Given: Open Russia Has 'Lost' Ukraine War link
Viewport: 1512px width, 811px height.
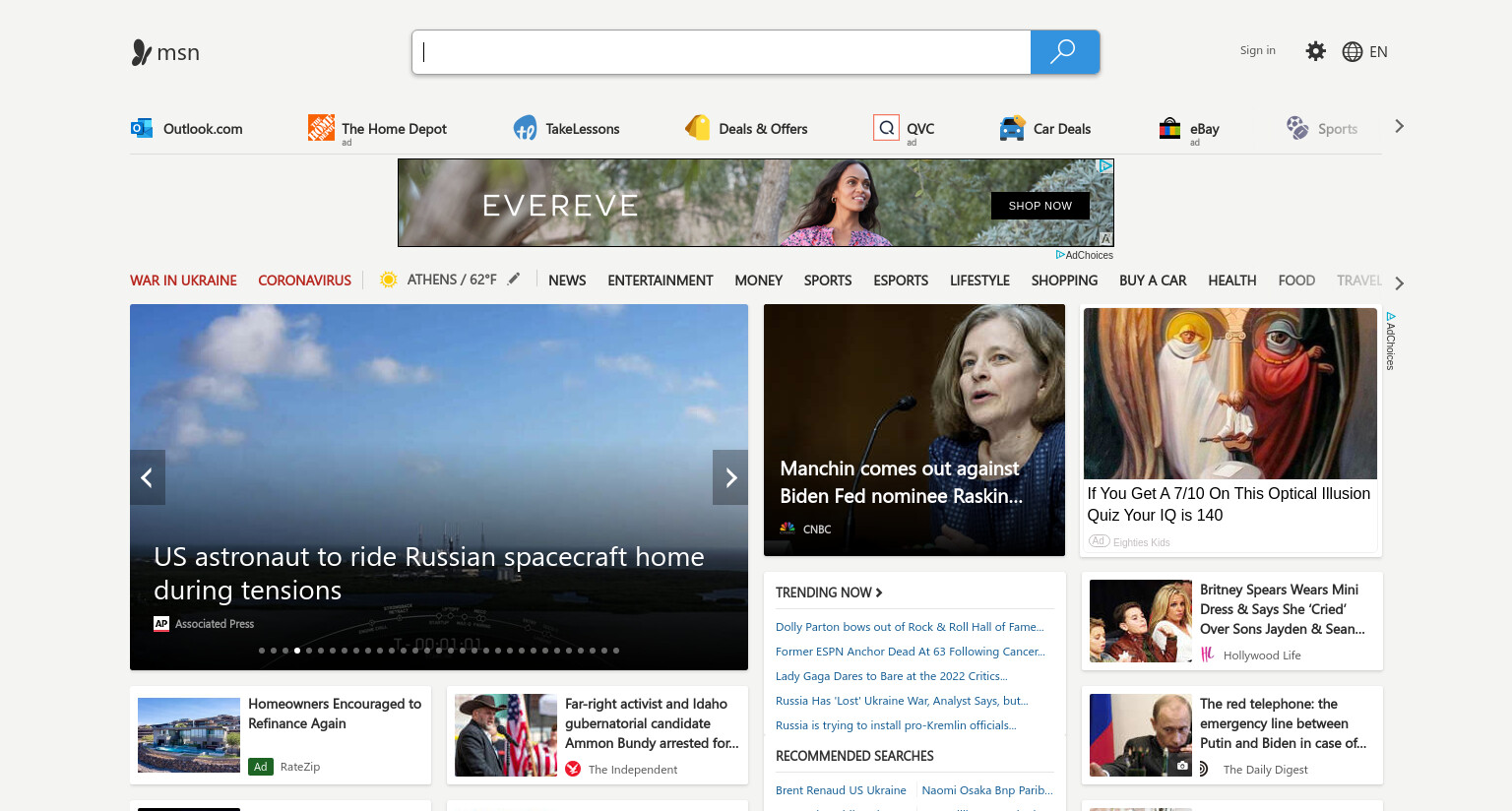Looking at the screenshot, I should click(902, 701).
